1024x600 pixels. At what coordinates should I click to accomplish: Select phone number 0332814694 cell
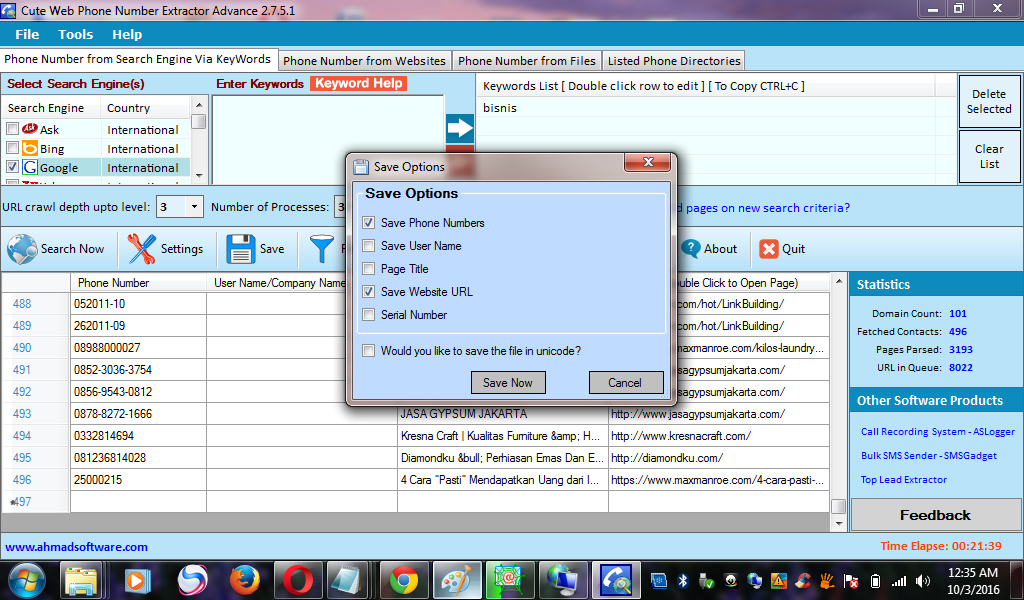point(138,435)
